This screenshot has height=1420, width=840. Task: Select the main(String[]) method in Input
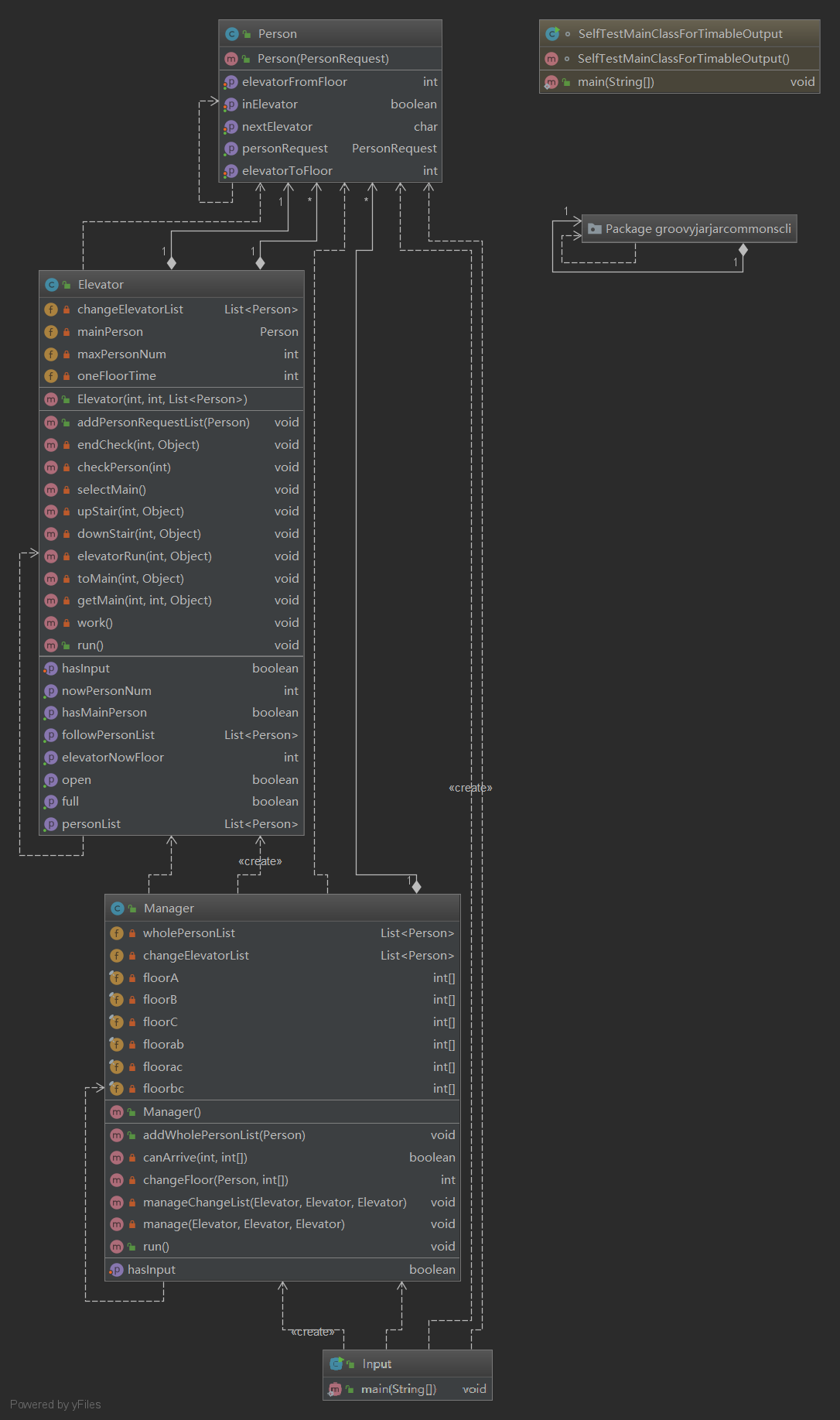[x=398, y=1389]
